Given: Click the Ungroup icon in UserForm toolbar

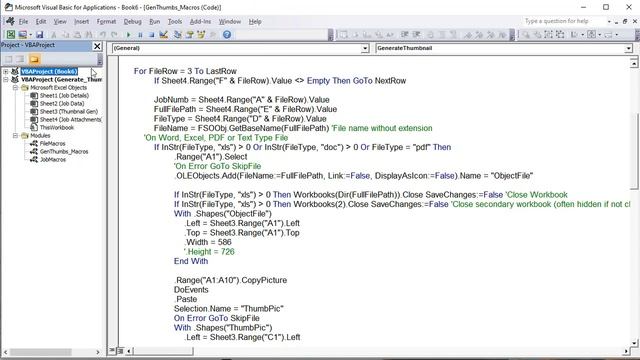Looking at the screenshot, I should click(x=560, y=35).
